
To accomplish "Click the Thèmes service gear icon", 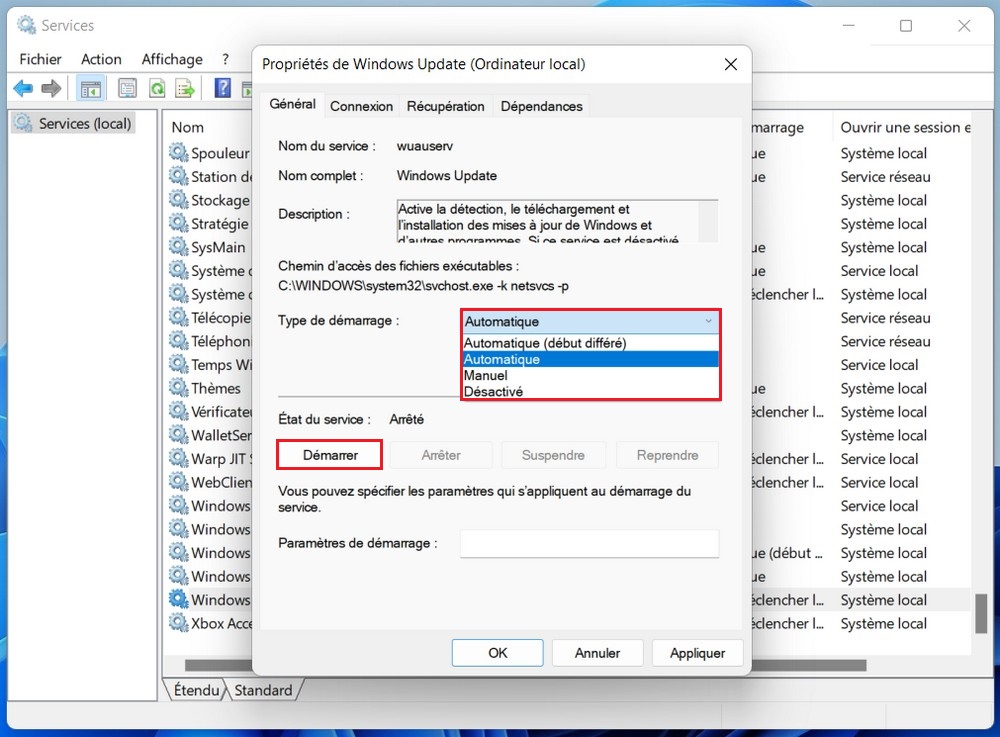I will pyautogui.click(x=179, y=388).
